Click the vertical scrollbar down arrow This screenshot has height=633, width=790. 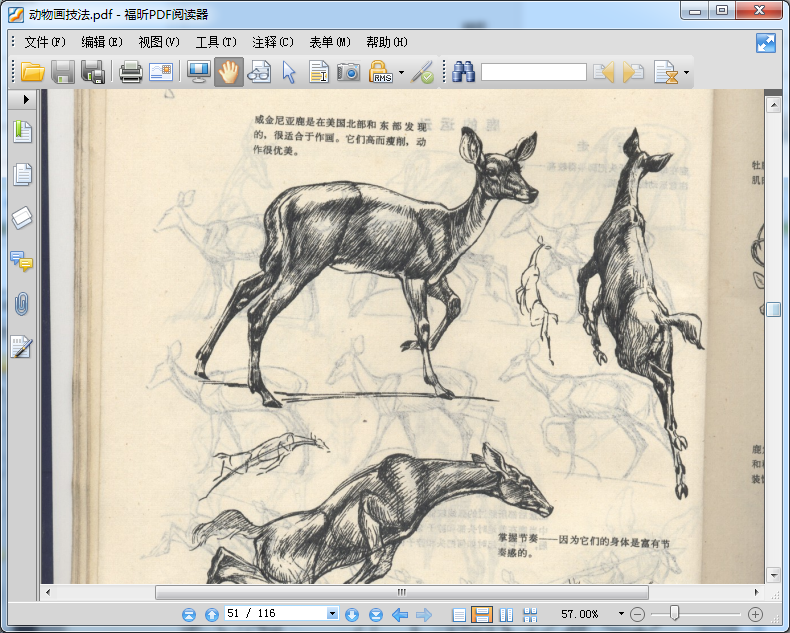click(773, 574)
